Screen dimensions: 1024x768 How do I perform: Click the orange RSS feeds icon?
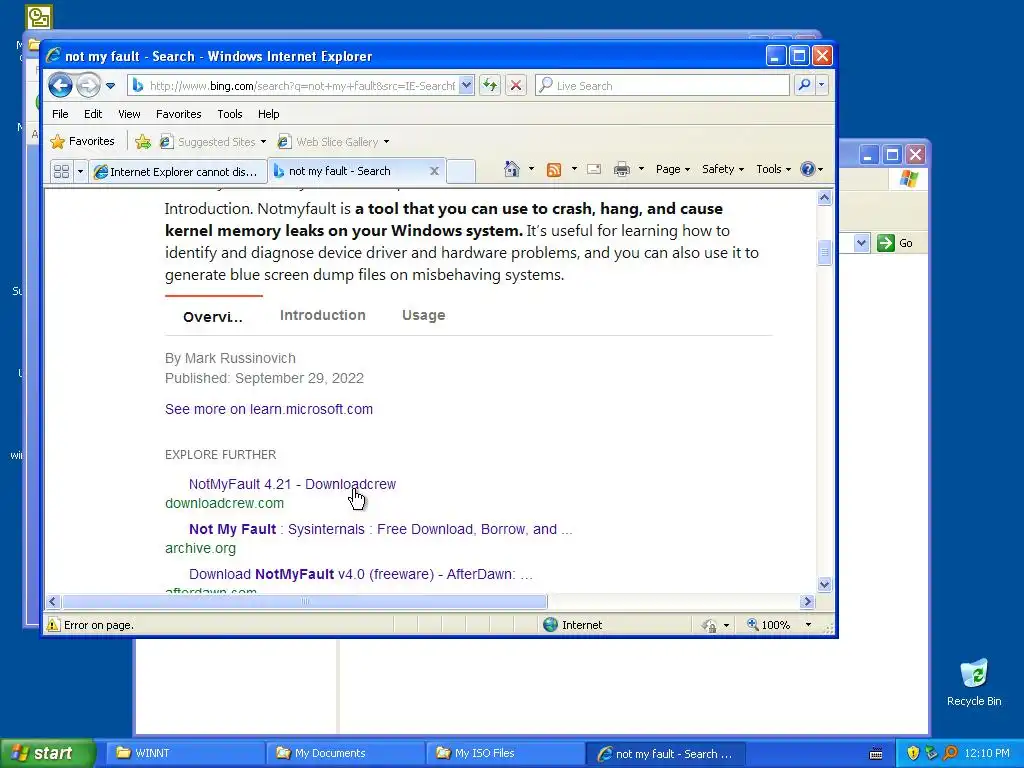554,170
